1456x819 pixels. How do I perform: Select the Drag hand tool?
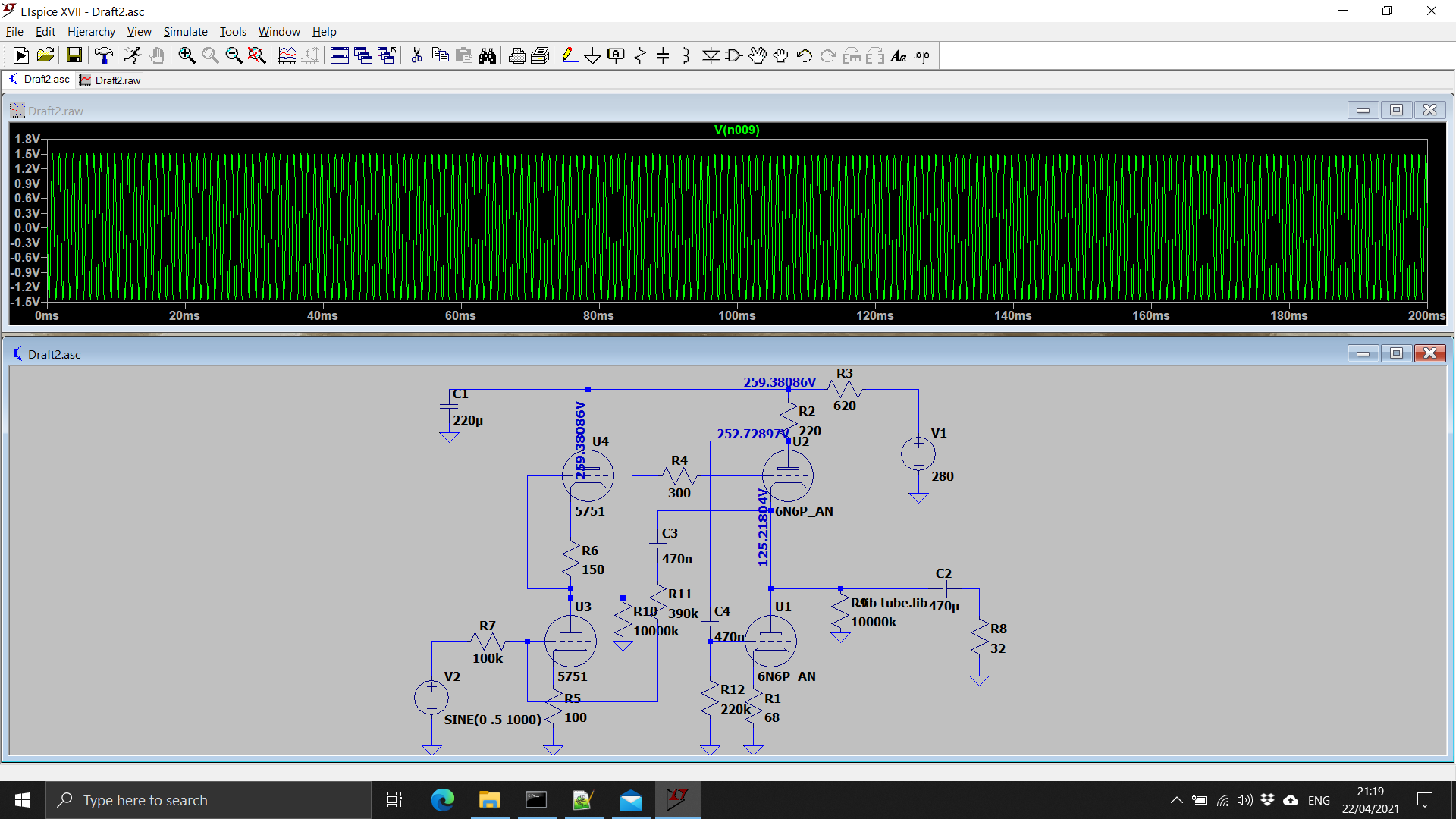coord(781,55)
